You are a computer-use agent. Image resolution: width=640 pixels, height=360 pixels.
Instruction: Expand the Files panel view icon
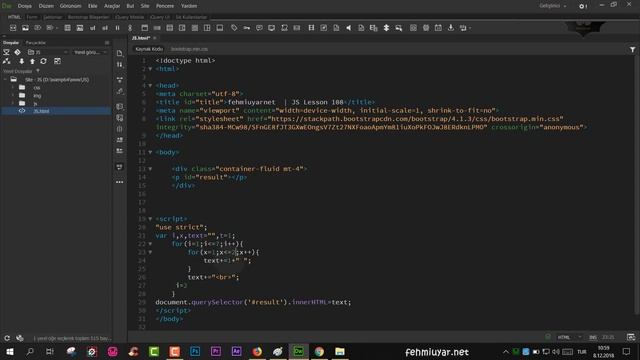click(x=57, y=61)
